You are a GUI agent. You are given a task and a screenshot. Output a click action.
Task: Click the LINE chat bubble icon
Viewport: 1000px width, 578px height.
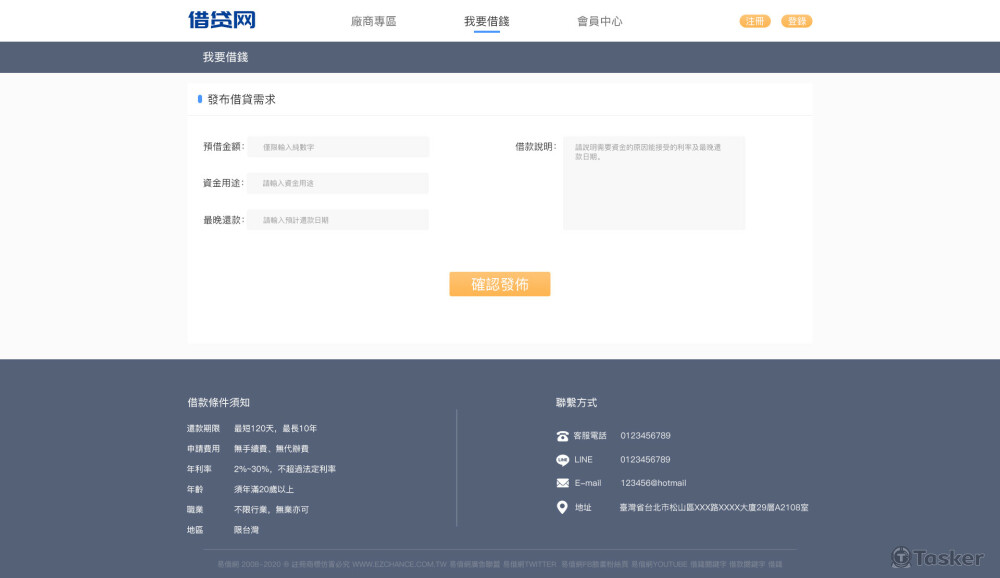pos(562,460)
